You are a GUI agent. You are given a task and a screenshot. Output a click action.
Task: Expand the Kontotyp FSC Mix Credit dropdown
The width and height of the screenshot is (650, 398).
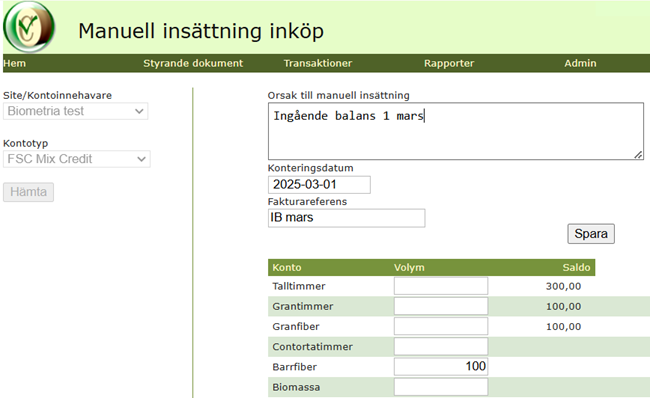tap(77, 159)
